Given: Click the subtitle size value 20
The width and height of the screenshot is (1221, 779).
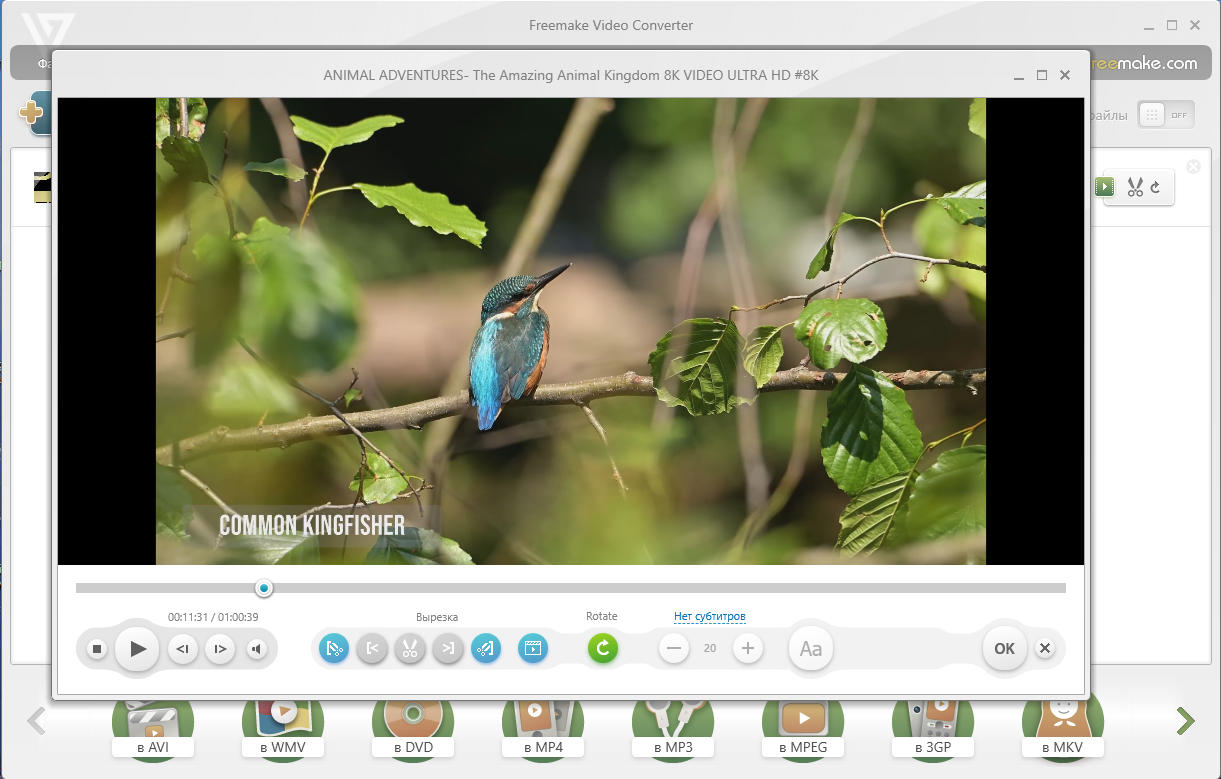Looking at the screenshot, I should click(710, 649).
